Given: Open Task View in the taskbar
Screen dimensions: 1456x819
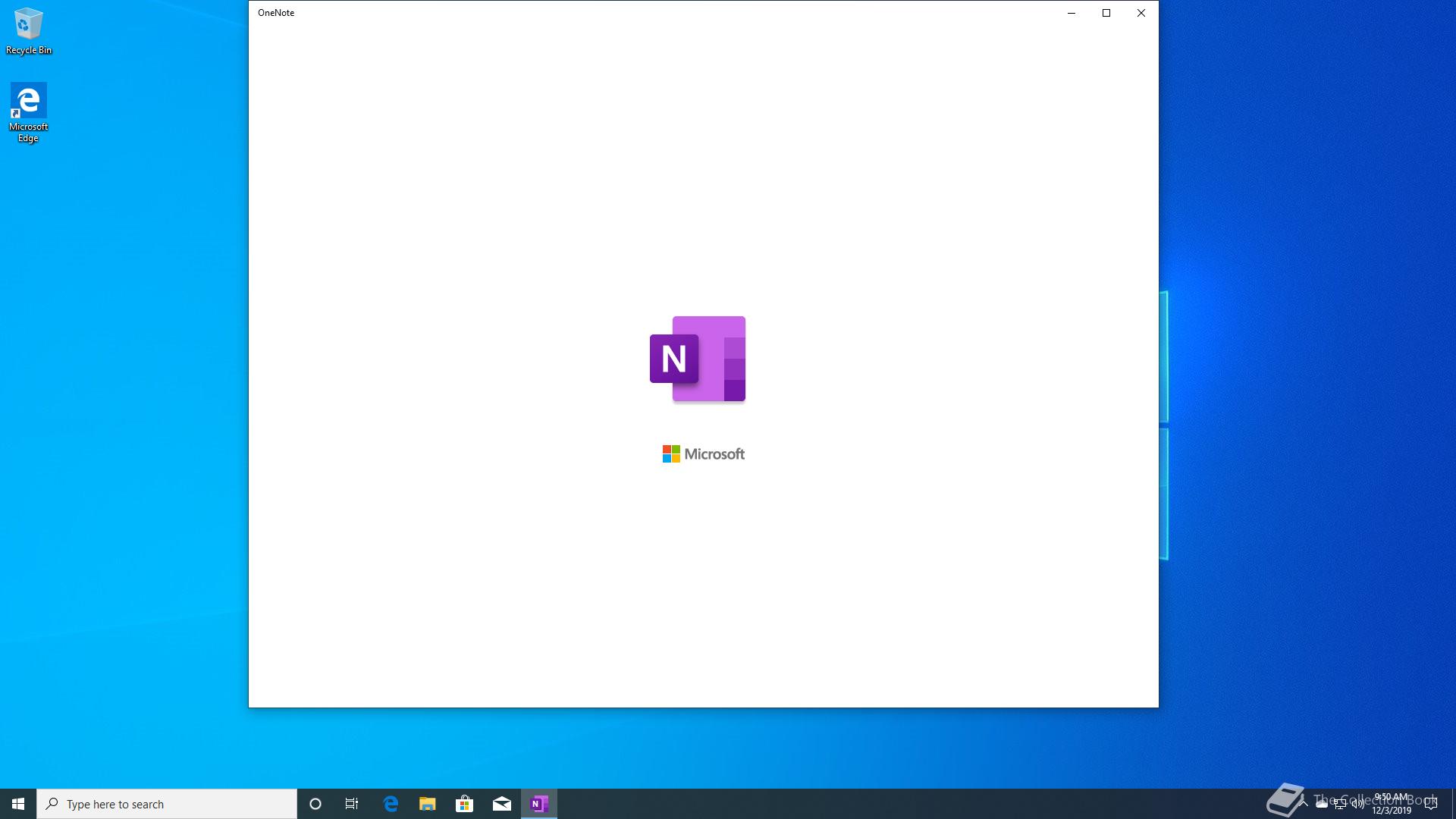Looking at the screenshot, I should tap(352, 804).
